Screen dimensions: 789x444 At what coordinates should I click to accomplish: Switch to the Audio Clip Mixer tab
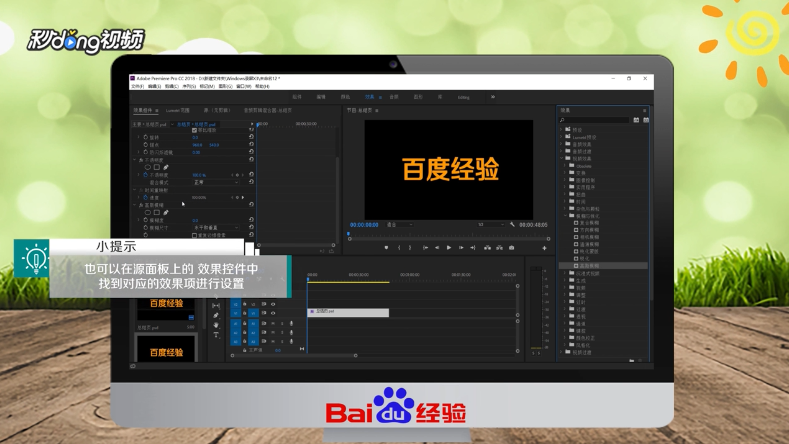[267, 110]
